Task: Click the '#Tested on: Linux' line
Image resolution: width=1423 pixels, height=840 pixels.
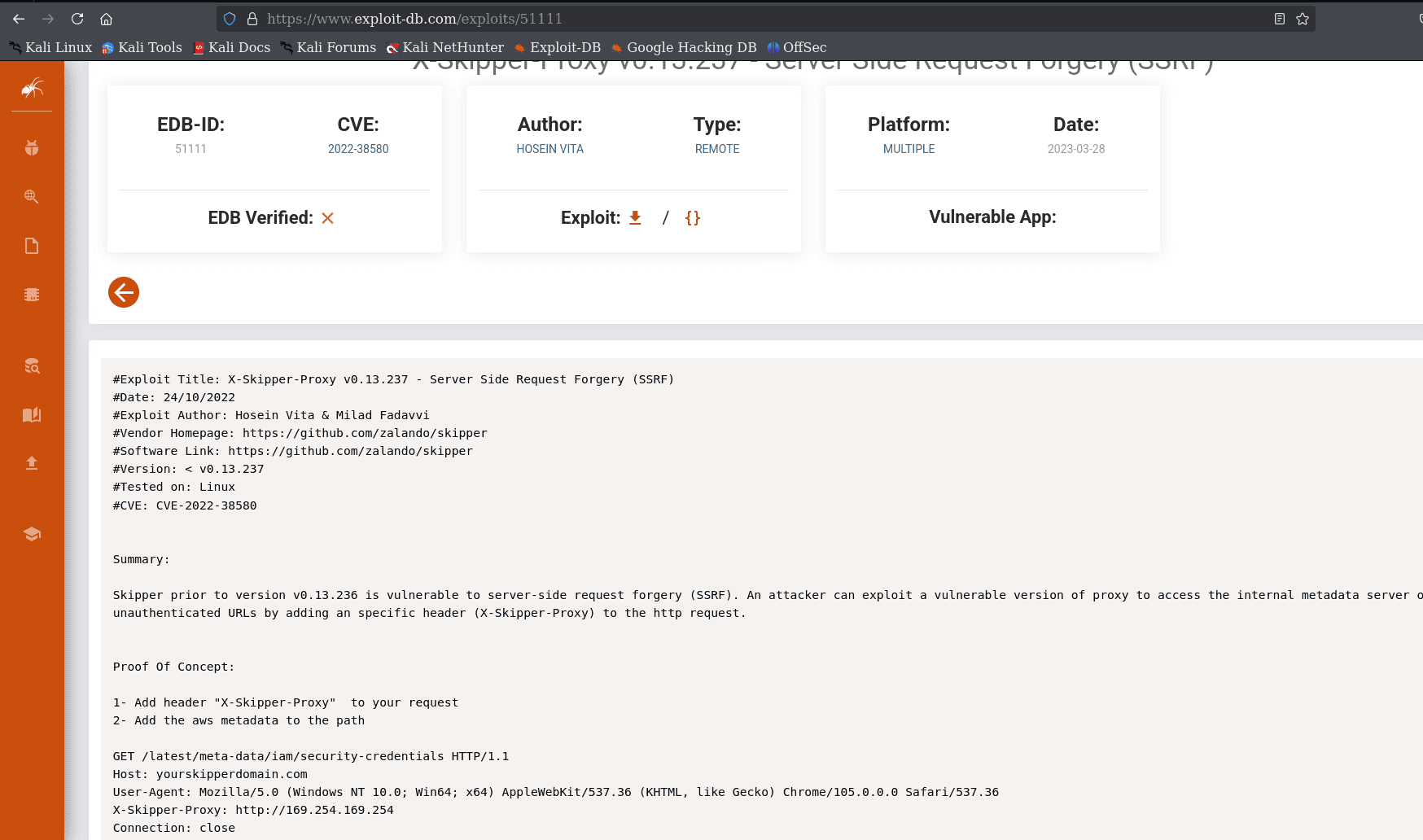Action: pyautogui.click(x=174, y=487)
